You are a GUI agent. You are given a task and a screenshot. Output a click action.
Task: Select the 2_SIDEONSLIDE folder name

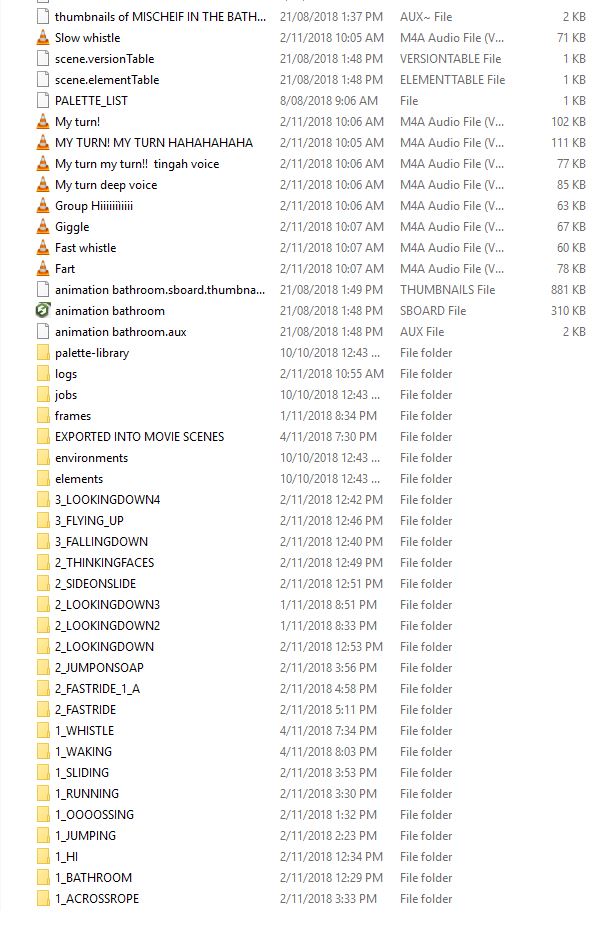(96, 584)
